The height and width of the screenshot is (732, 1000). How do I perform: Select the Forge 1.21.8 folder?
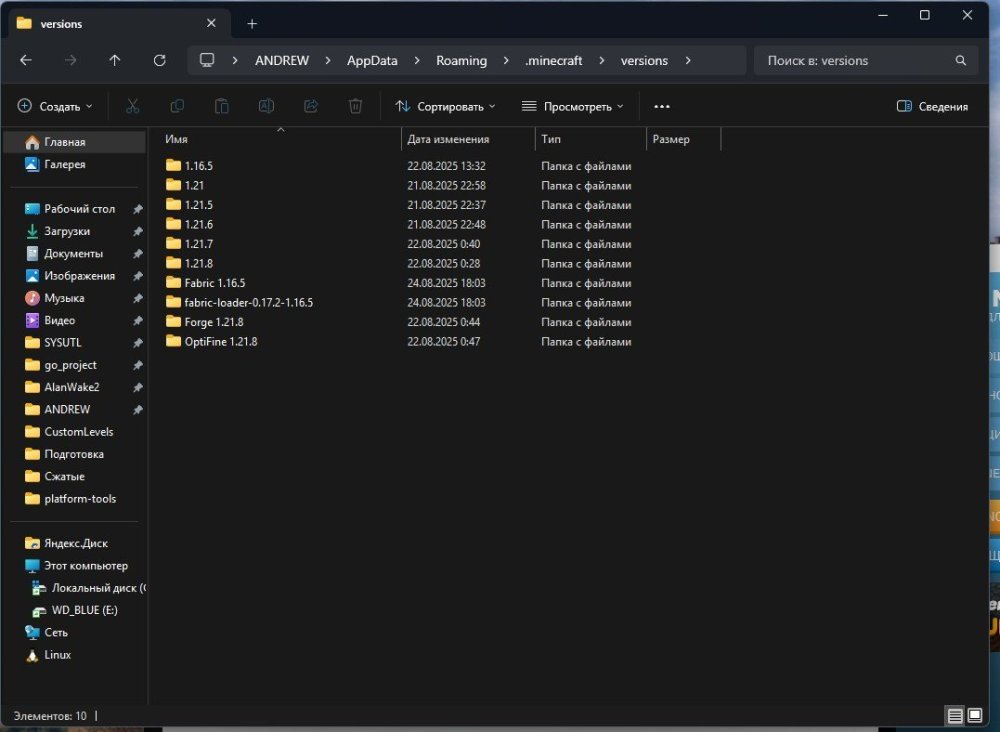tap(204, 322)
